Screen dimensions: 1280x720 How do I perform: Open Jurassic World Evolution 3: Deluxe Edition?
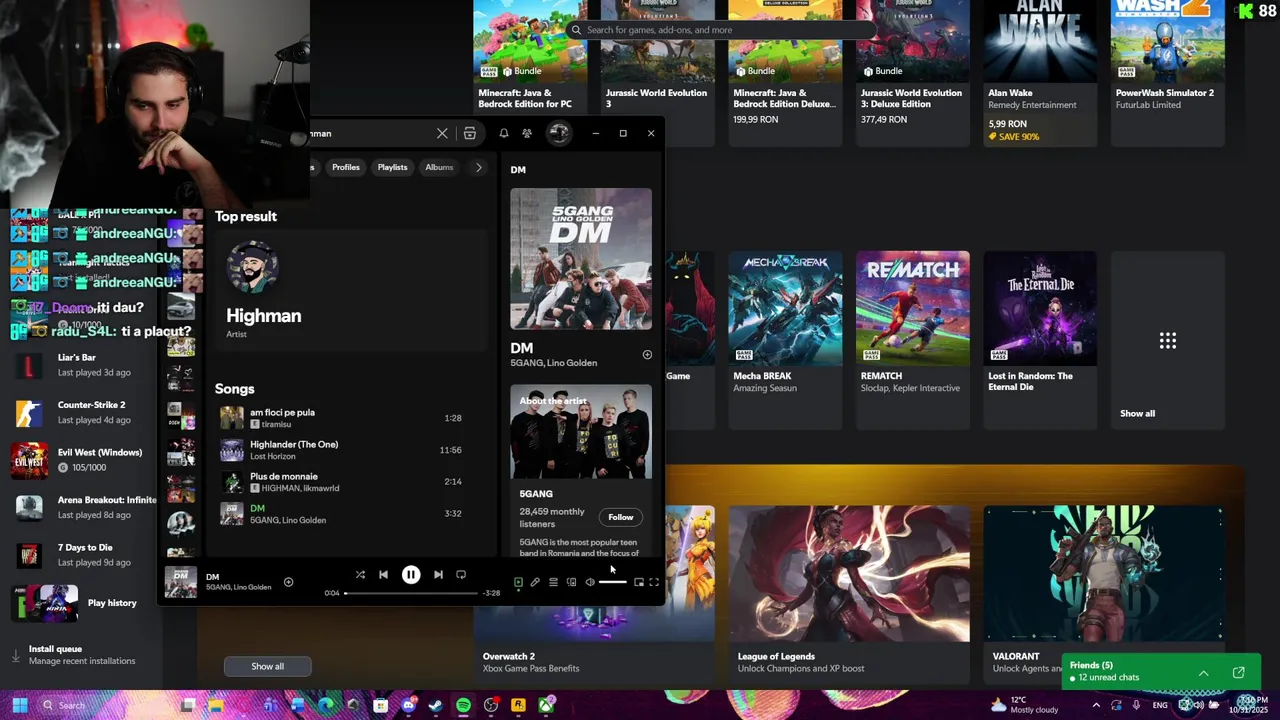(x=912, y=73)
